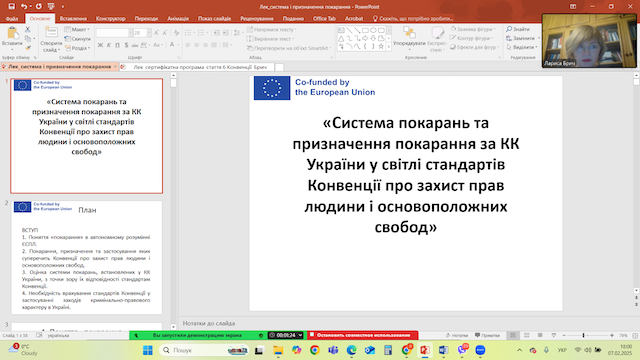Viewport: 640px width, 360px height.
Task: Switch to slide sorter view in status bar
Action: click(x=527, y=335)
